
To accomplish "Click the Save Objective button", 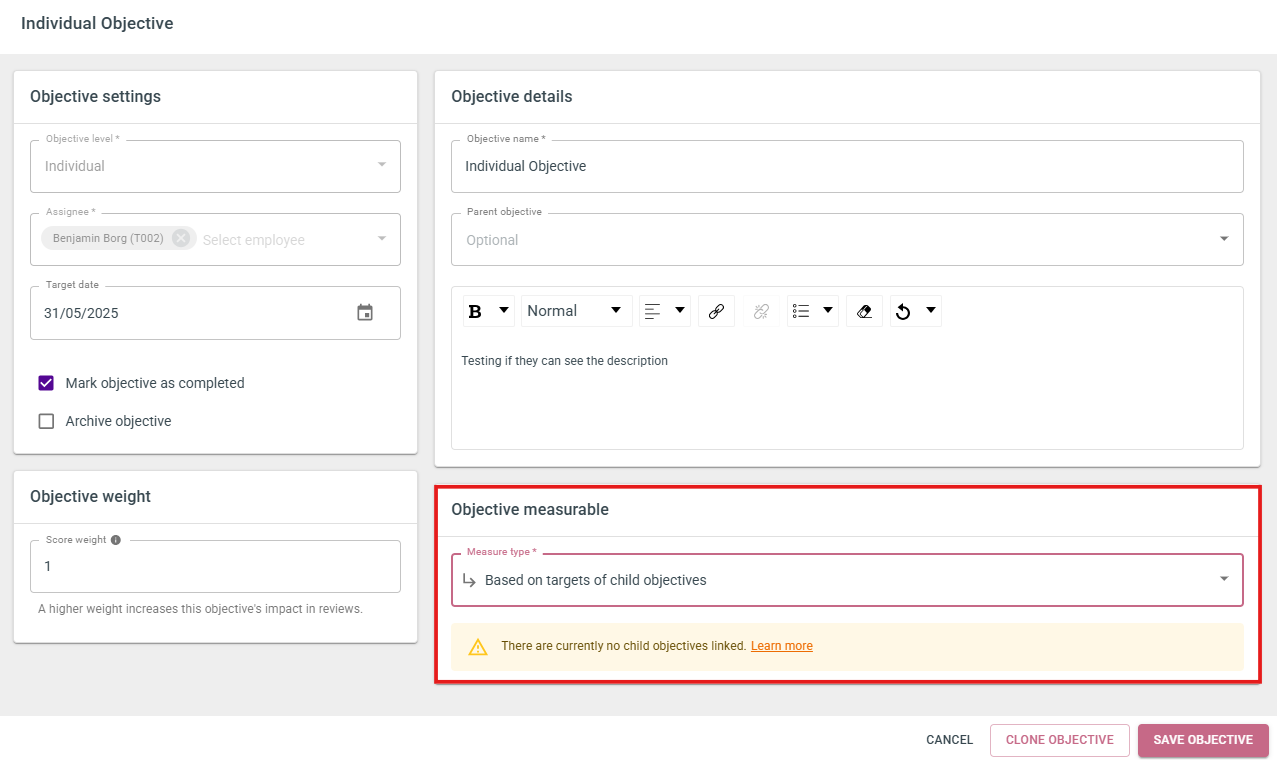I will [1203, 740].
